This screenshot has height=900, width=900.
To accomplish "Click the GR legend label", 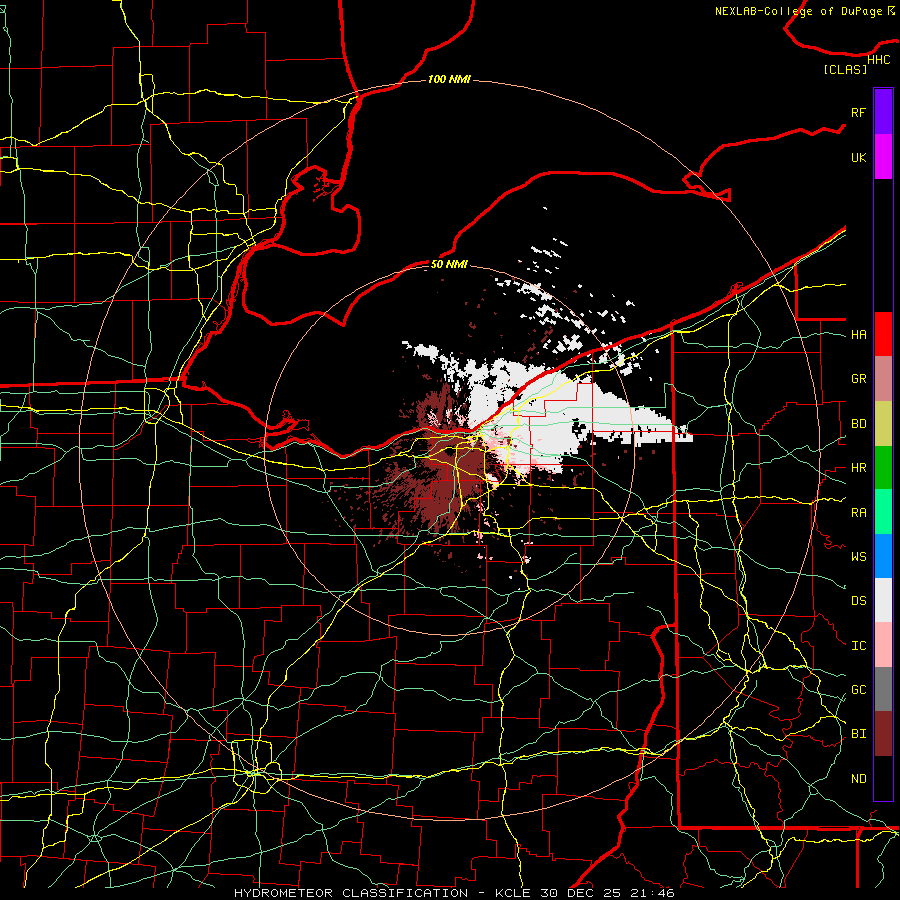I will 858,379.
